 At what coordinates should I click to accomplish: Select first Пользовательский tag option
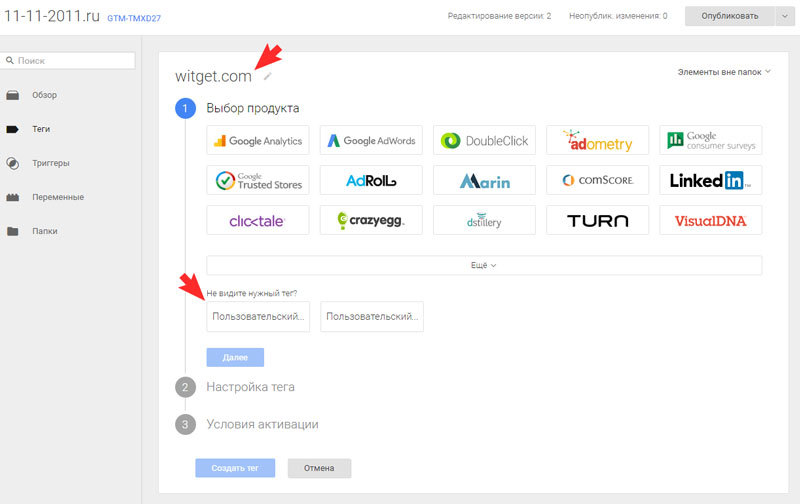pos(258,316)
